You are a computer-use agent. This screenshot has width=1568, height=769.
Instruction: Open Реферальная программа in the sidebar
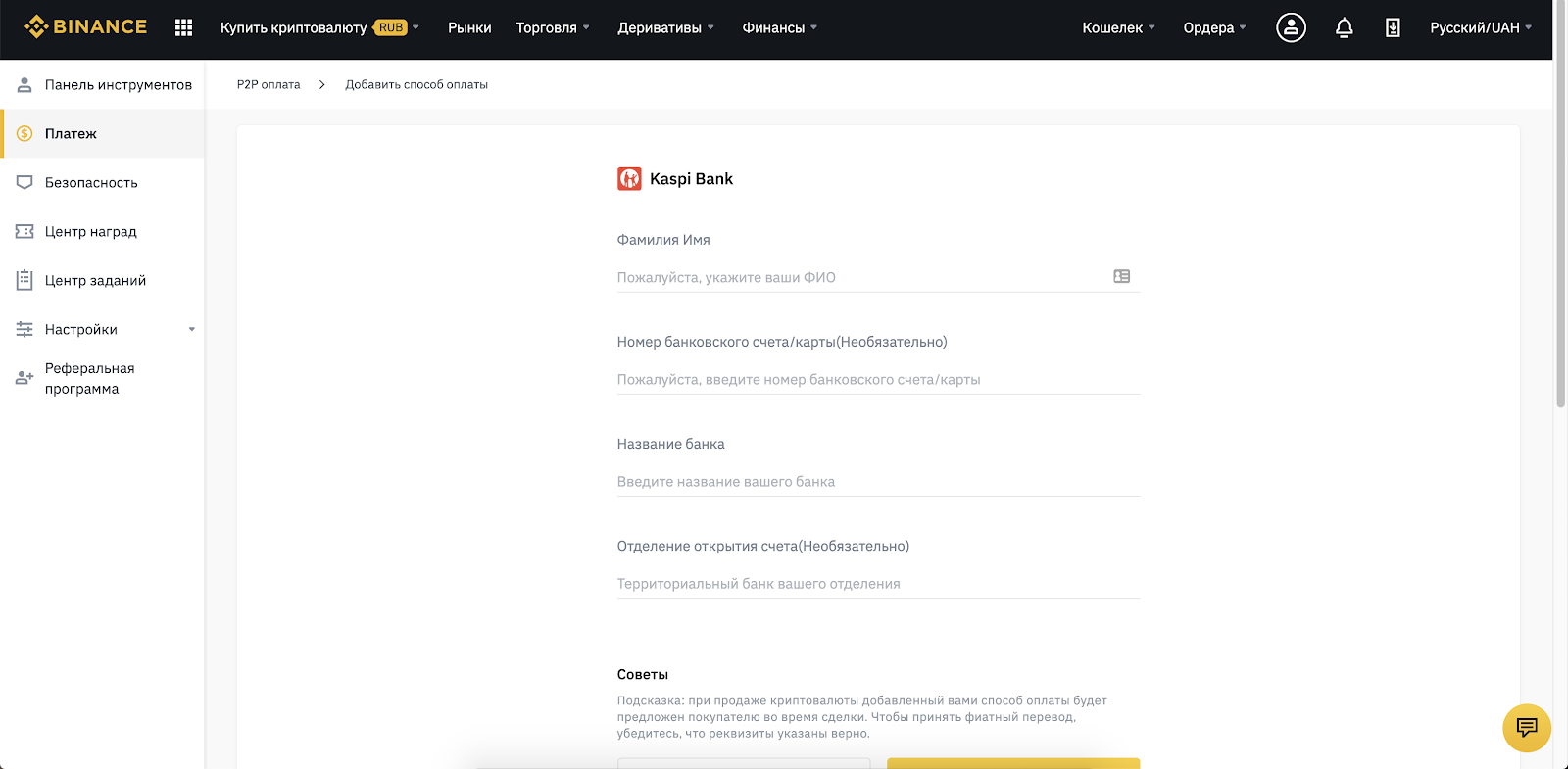pos(102,378)
